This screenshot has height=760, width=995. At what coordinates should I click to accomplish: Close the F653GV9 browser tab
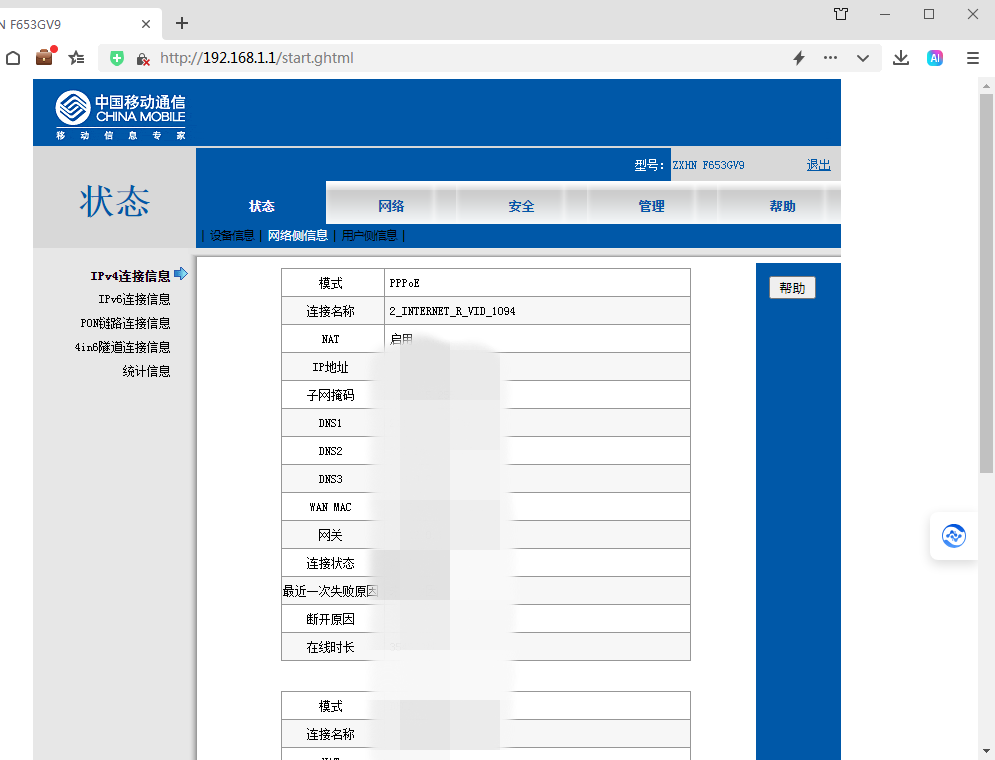(146, 24)
